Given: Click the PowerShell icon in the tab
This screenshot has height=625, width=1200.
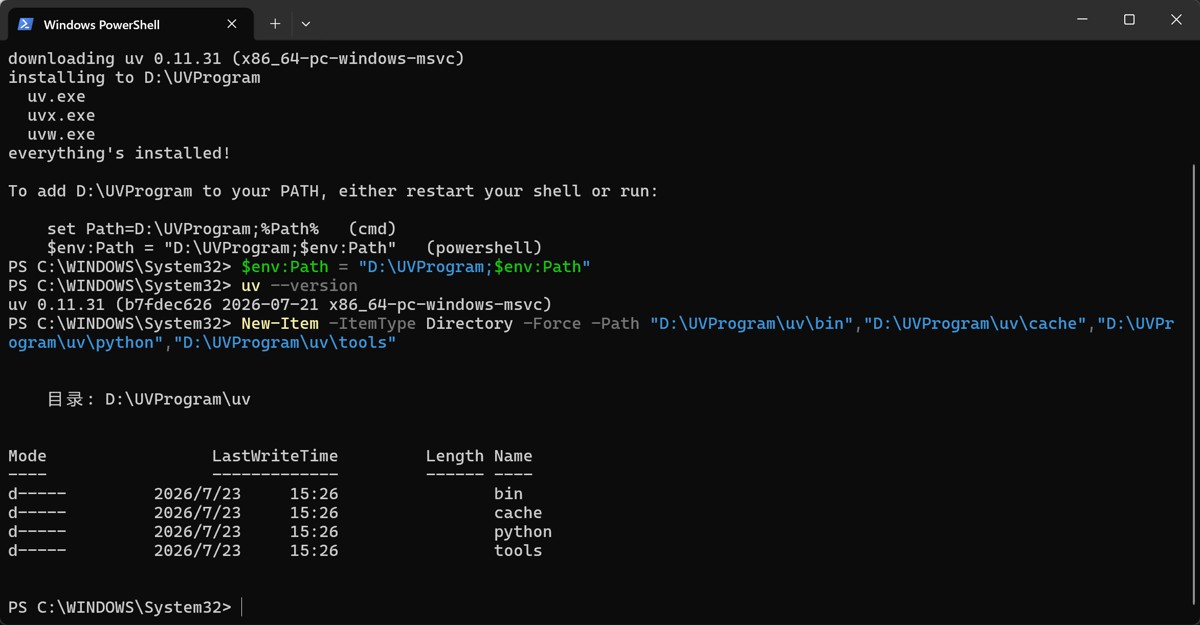Looking at the screenshot, I should [x=26, y=23].
